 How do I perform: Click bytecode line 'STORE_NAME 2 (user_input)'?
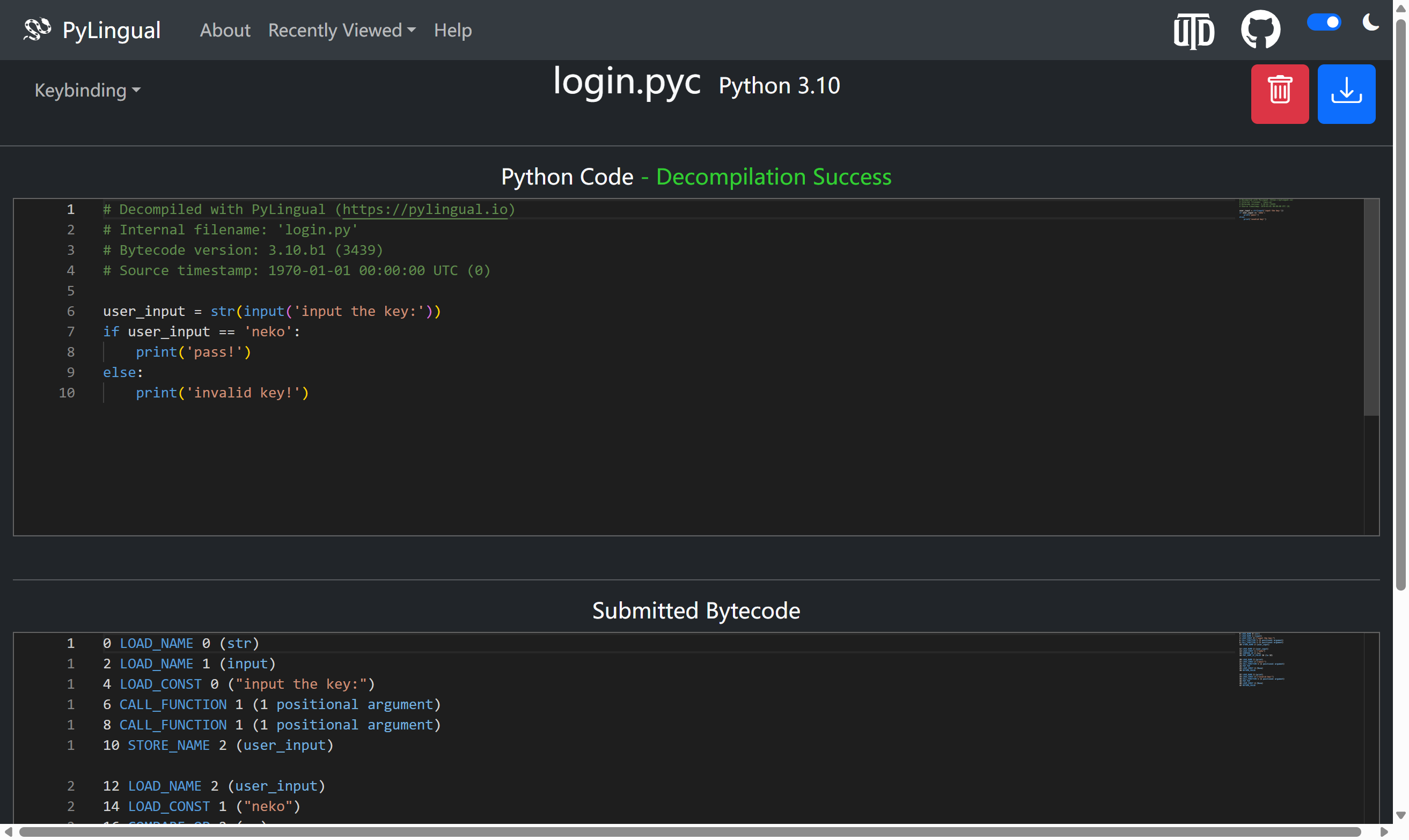click(218, 746)
